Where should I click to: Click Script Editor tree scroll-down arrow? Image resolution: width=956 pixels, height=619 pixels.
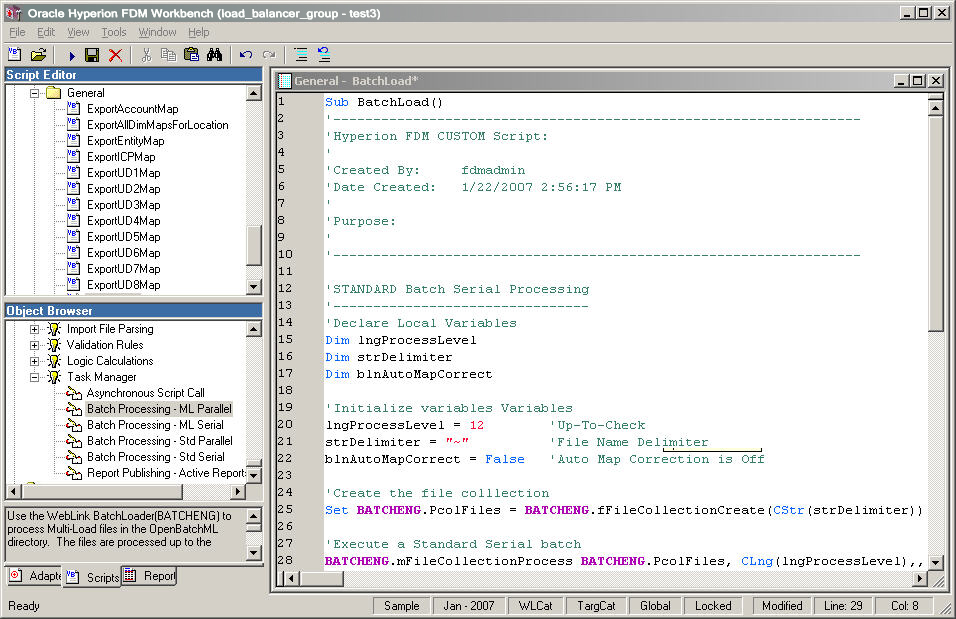254,286
